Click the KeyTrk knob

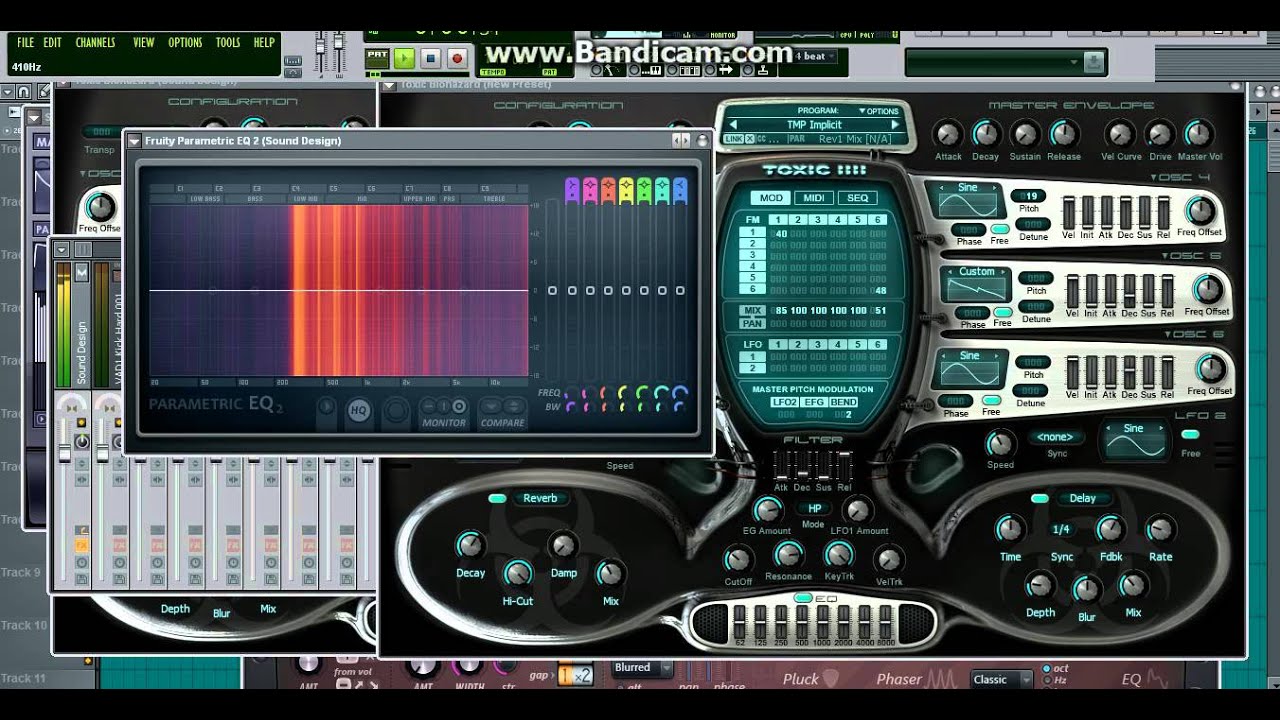pyautogui.click(x=838, y=555)
